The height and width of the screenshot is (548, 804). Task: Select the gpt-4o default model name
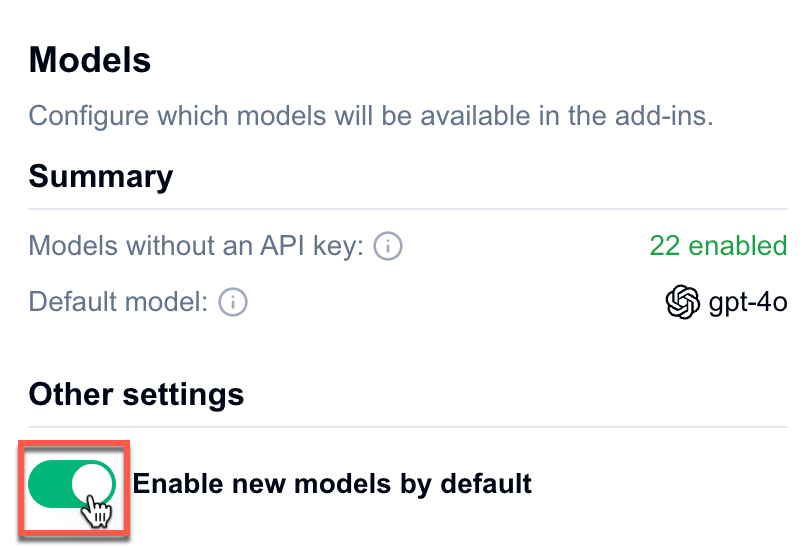click(748, 302)
